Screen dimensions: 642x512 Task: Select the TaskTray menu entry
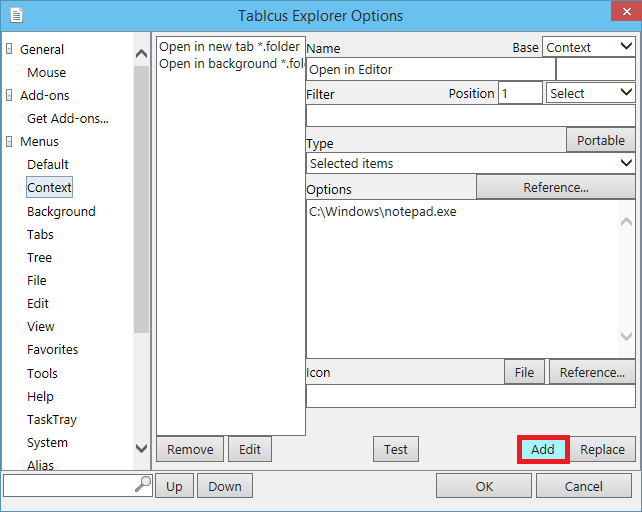click(52, 419)
